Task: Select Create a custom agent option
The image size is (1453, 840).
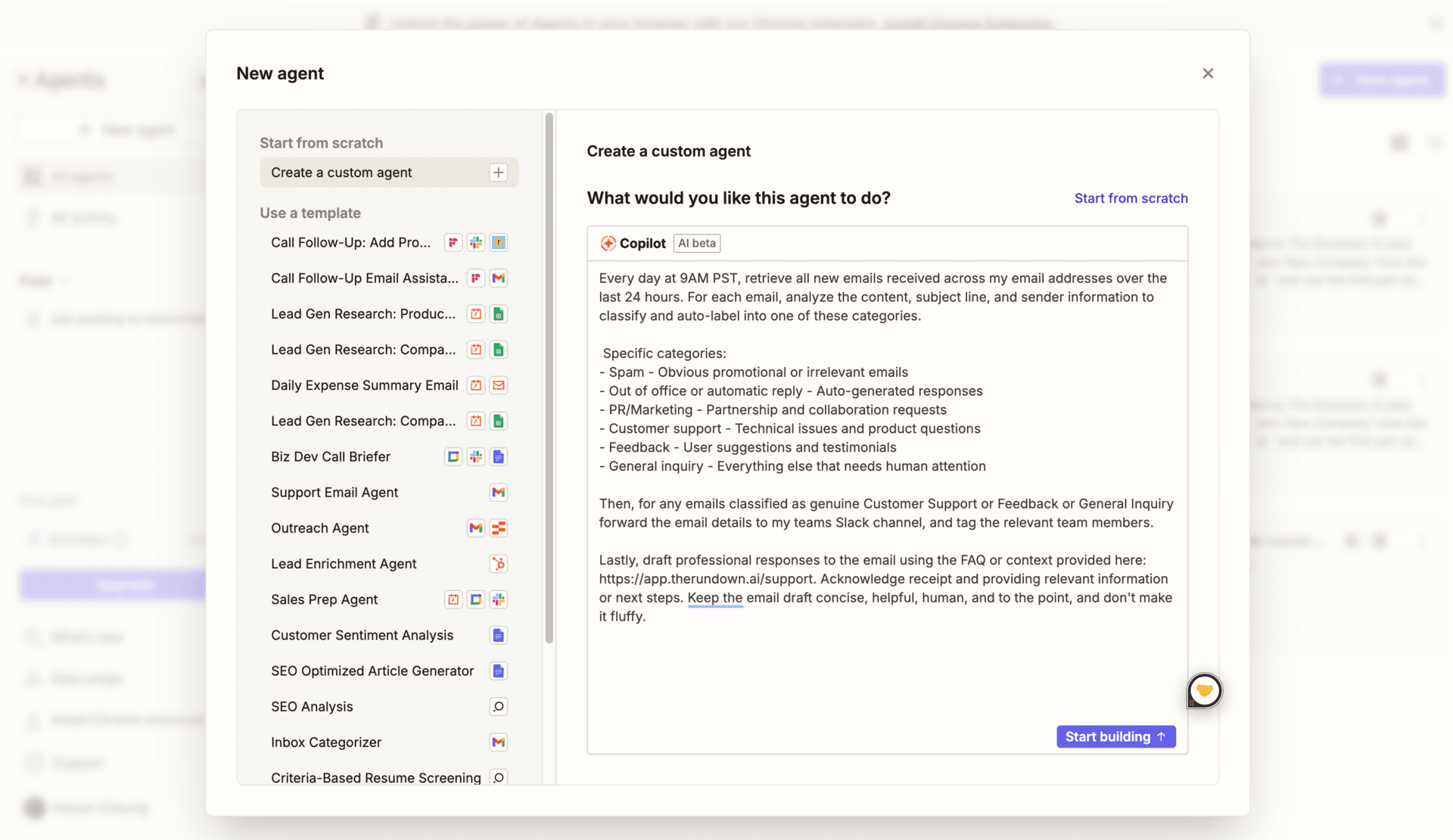Action: click(341, 173)
